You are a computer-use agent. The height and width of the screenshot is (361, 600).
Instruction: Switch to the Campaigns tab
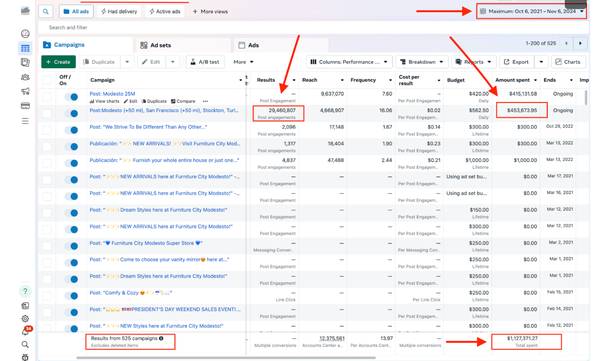point(85,45)
